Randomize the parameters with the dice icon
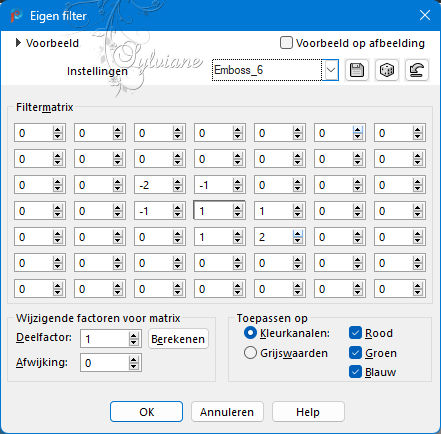The image size is (441, 434). pyautogui.click(x=387, y=70)
